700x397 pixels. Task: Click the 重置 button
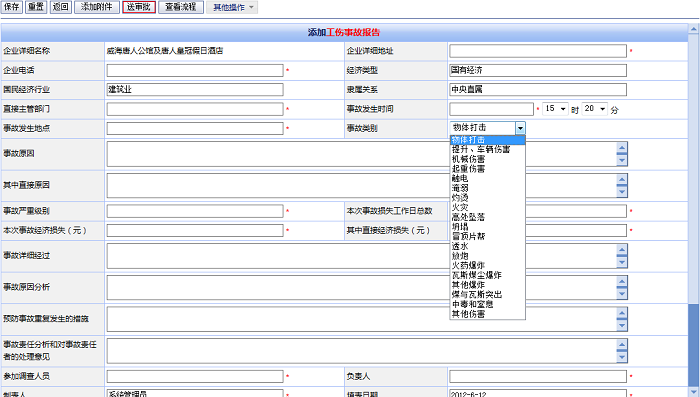(x=36, y=7)
